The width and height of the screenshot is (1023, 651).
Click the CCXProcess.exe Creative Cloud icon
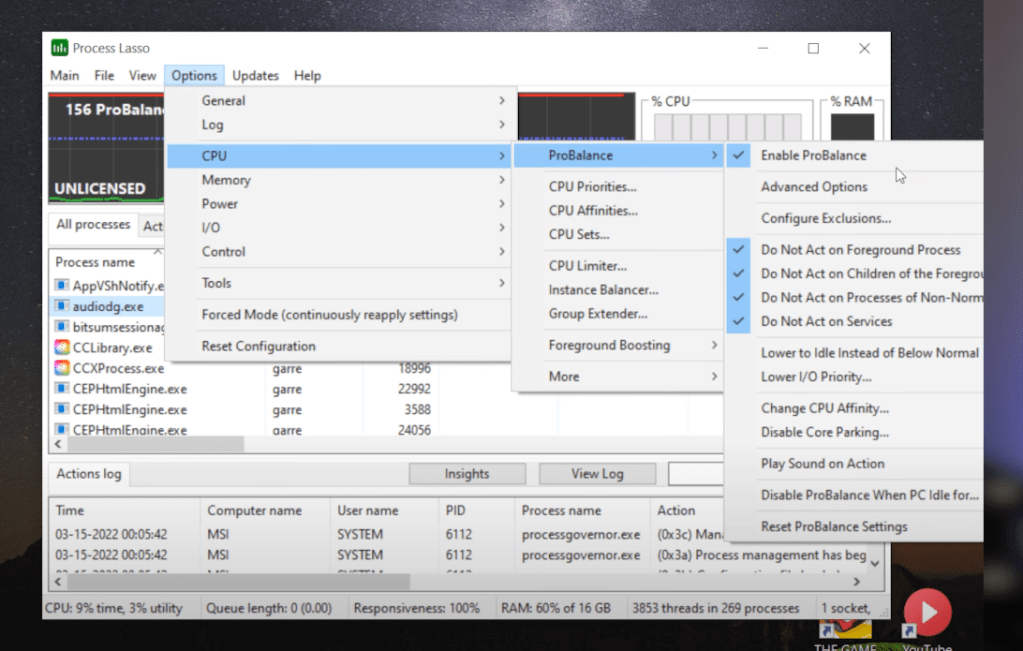click(x=62, y=368)
